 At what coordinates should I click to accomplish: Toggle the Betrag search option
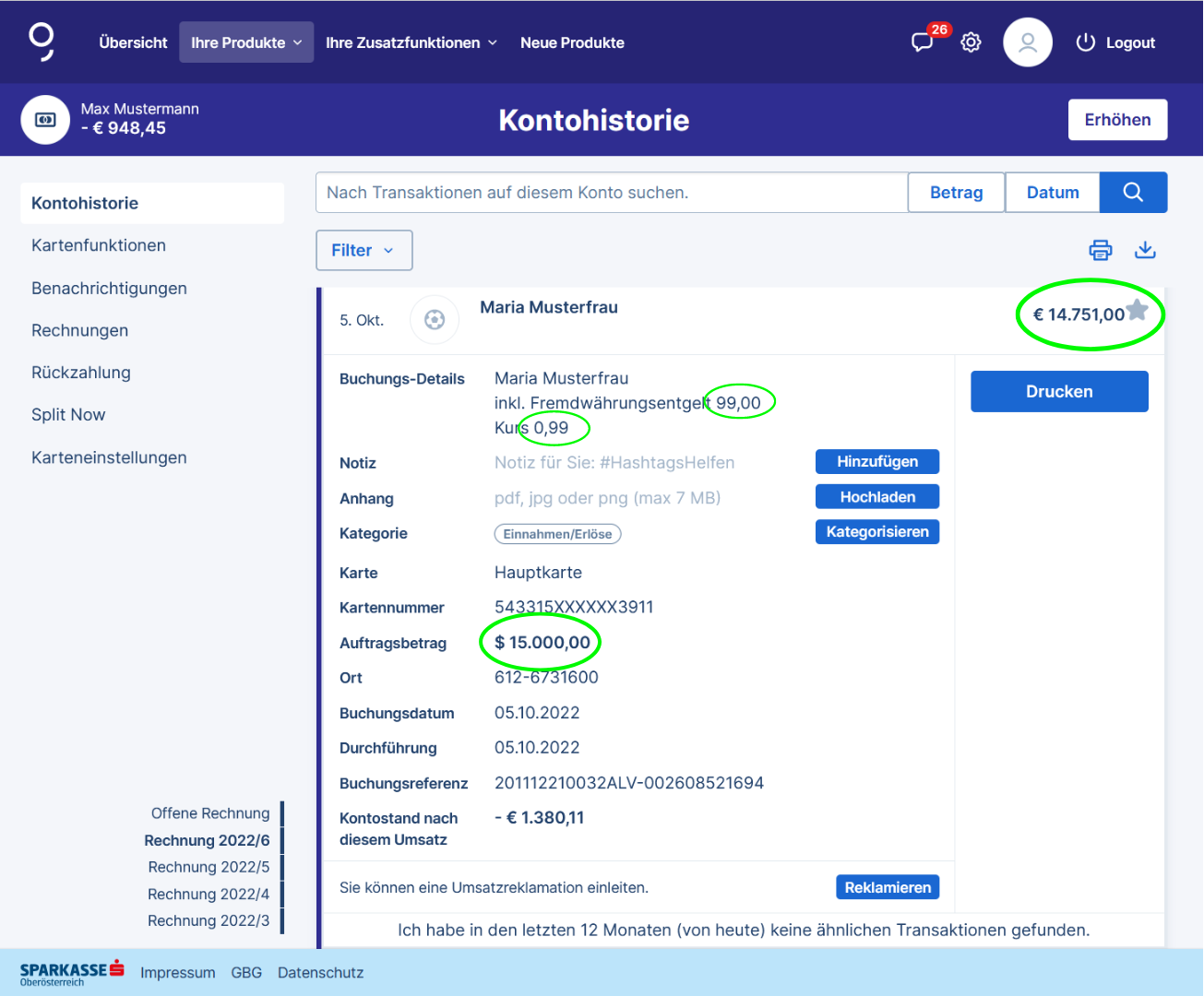pos(956,193)
